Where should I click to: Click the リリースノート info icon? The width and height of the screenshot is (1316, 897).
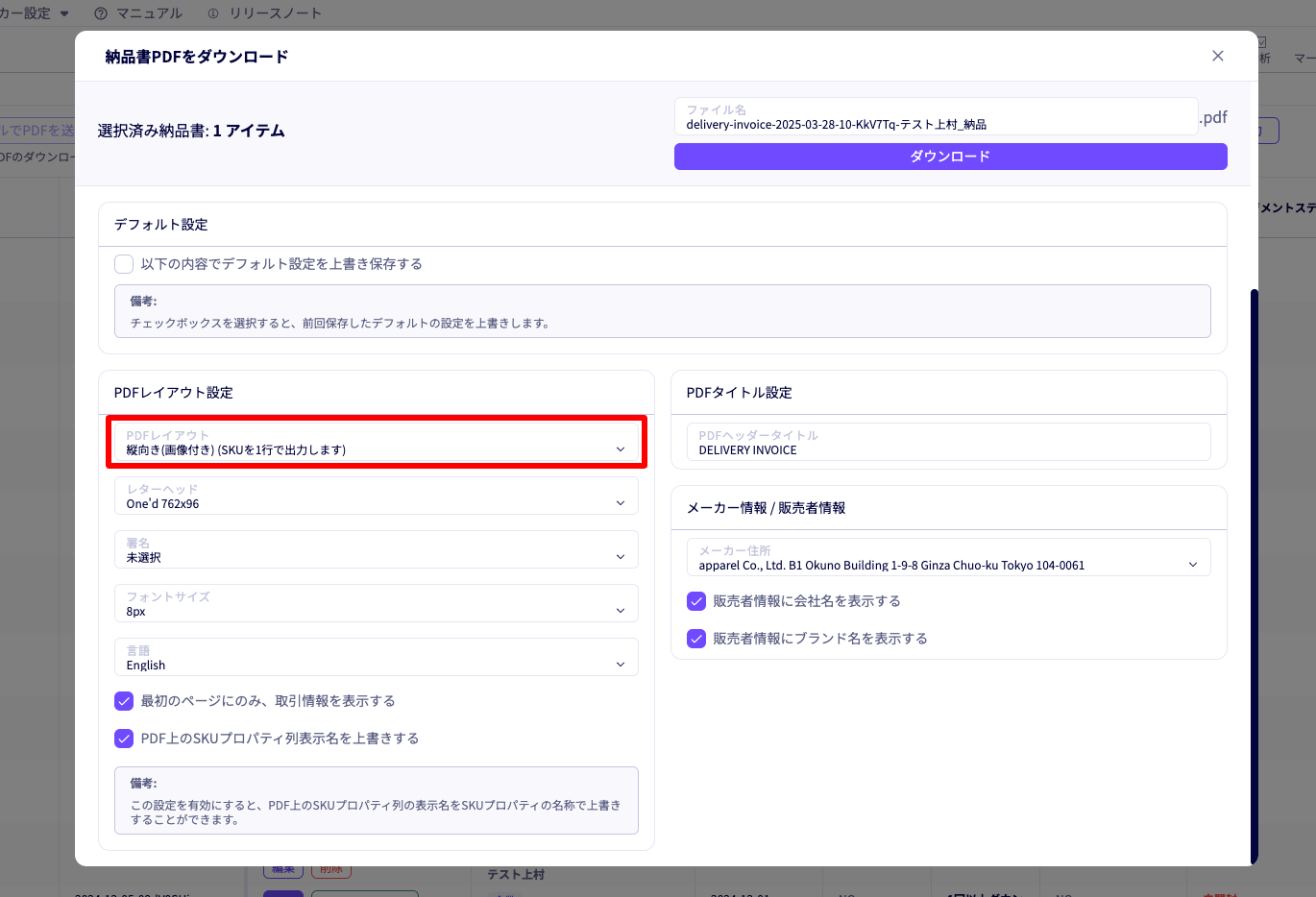[x=213, y=13]
